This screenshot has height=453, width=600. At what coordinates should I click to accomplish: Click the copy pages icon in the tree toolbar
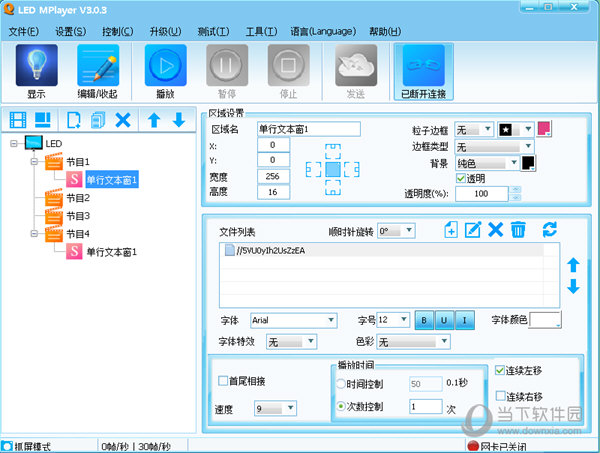pyautogui.click(x=98, y=120)
